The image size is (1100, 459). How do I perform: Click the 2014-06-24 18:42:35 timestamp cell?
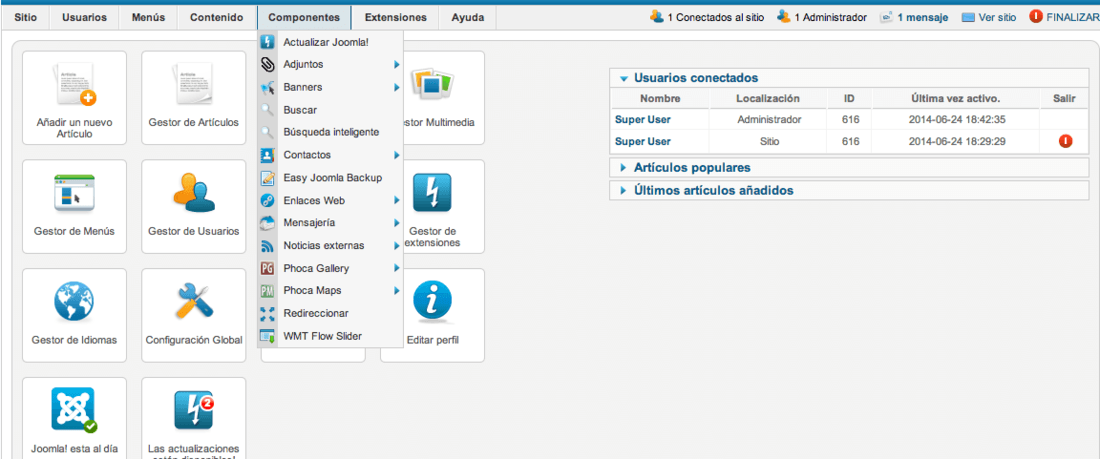[957, 119]
